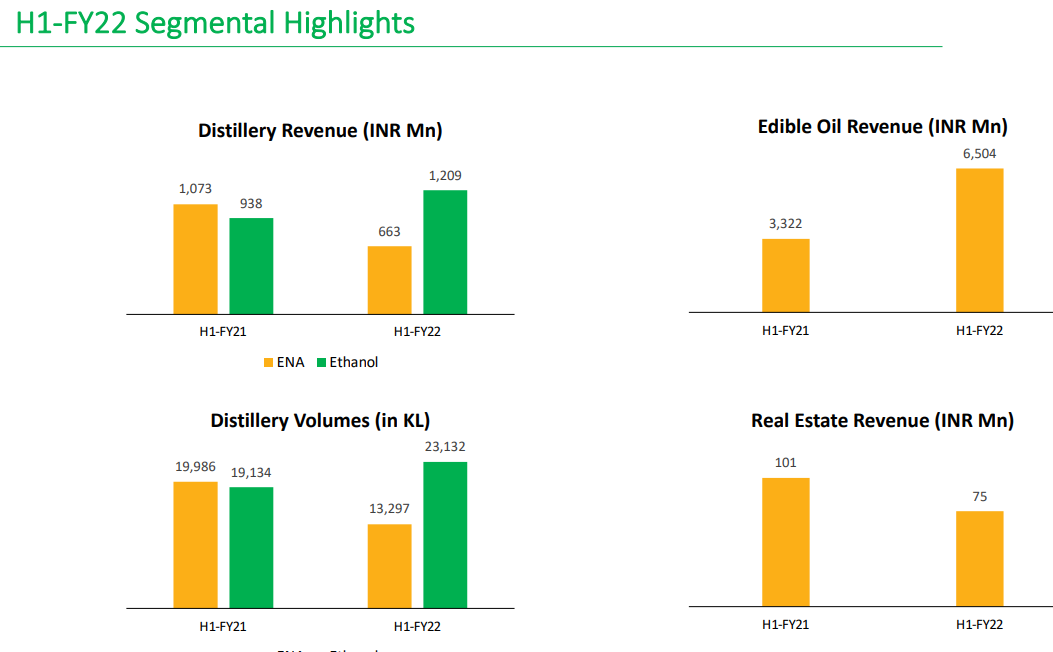The image size is (1053, 652).
Task: Select the H1-FY21 Edible Oil Revenue bar
Action: point(786,275)
